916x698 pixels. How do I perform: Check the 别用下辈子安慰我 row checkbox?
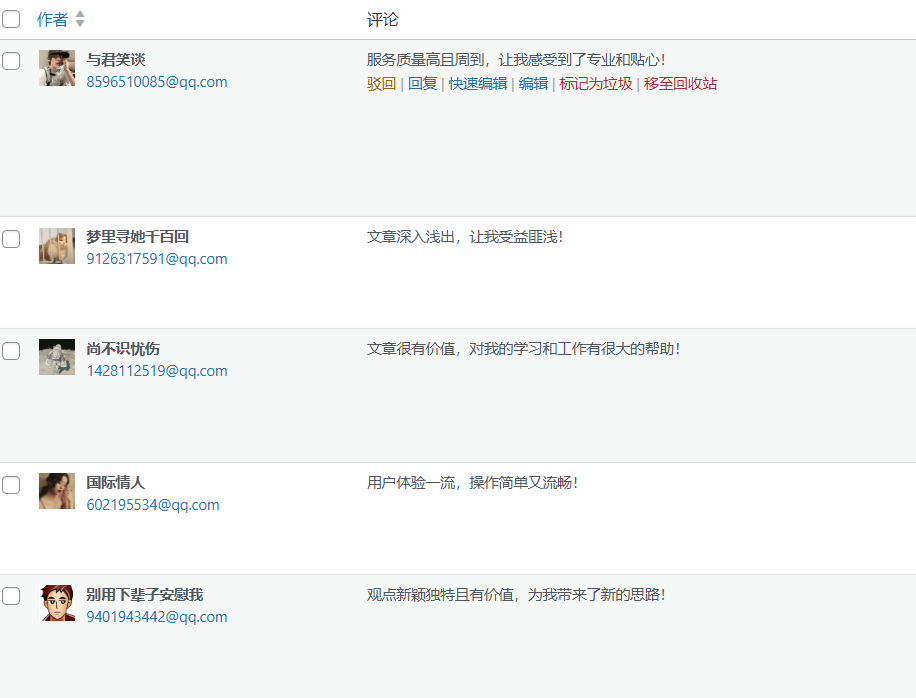[x=11, y=596]
